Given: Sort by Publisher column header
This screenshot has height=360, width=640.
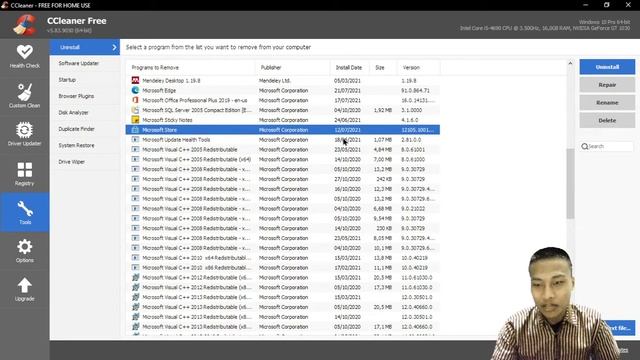Looking at the screenshot, I should tap(293, 68).
